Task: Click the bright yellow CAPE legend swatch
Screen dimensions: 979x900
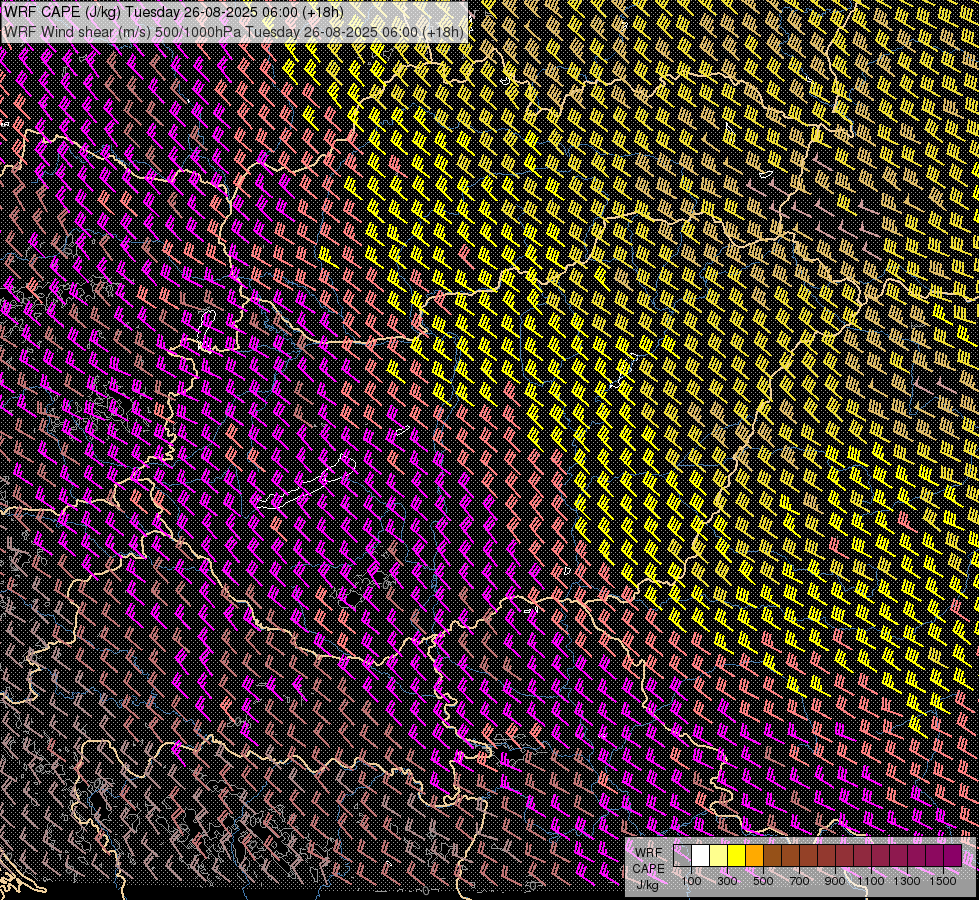Action: (x=737, y=856)
